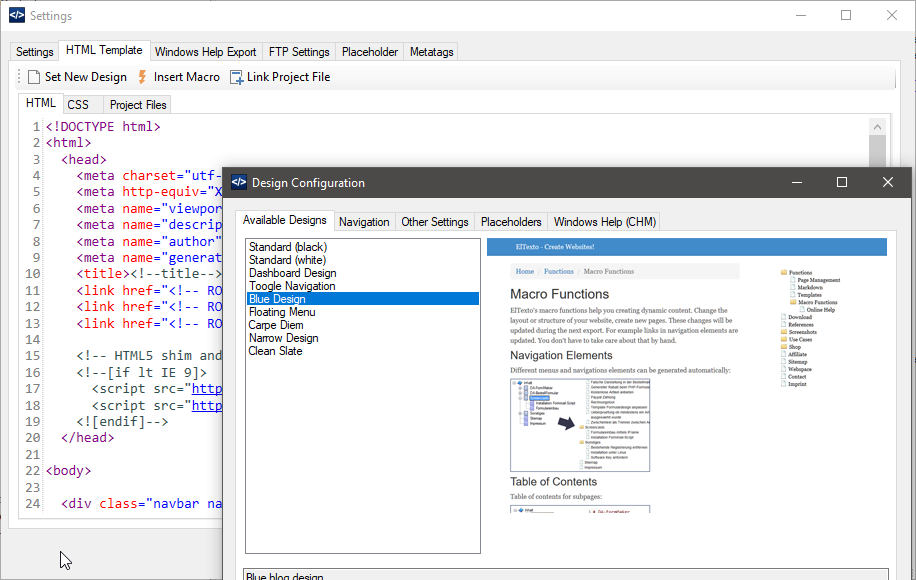
Task: Pick the Toogle Navigation design
Action: tap(363, 286)
